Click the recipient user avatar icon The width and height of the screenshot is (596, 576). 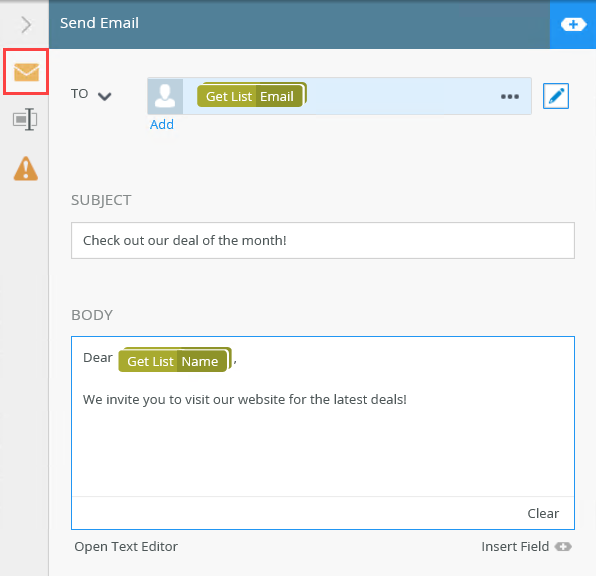(165, 96)
